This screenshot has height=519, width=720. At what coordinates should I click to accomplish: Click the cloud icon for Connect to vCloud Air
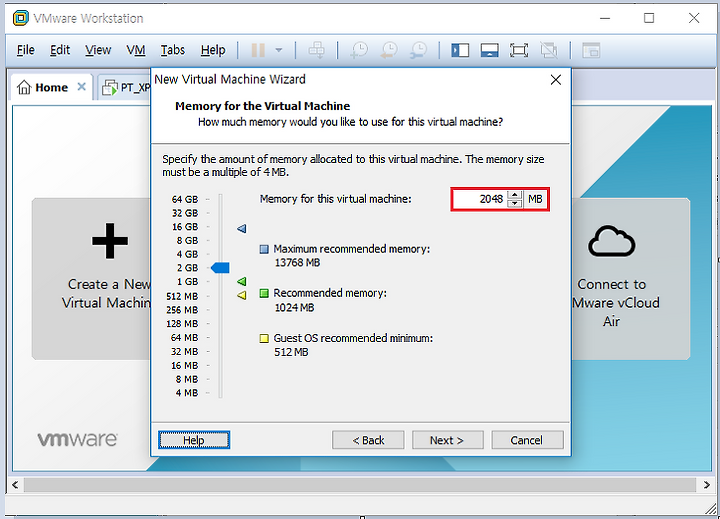point(612,241)
